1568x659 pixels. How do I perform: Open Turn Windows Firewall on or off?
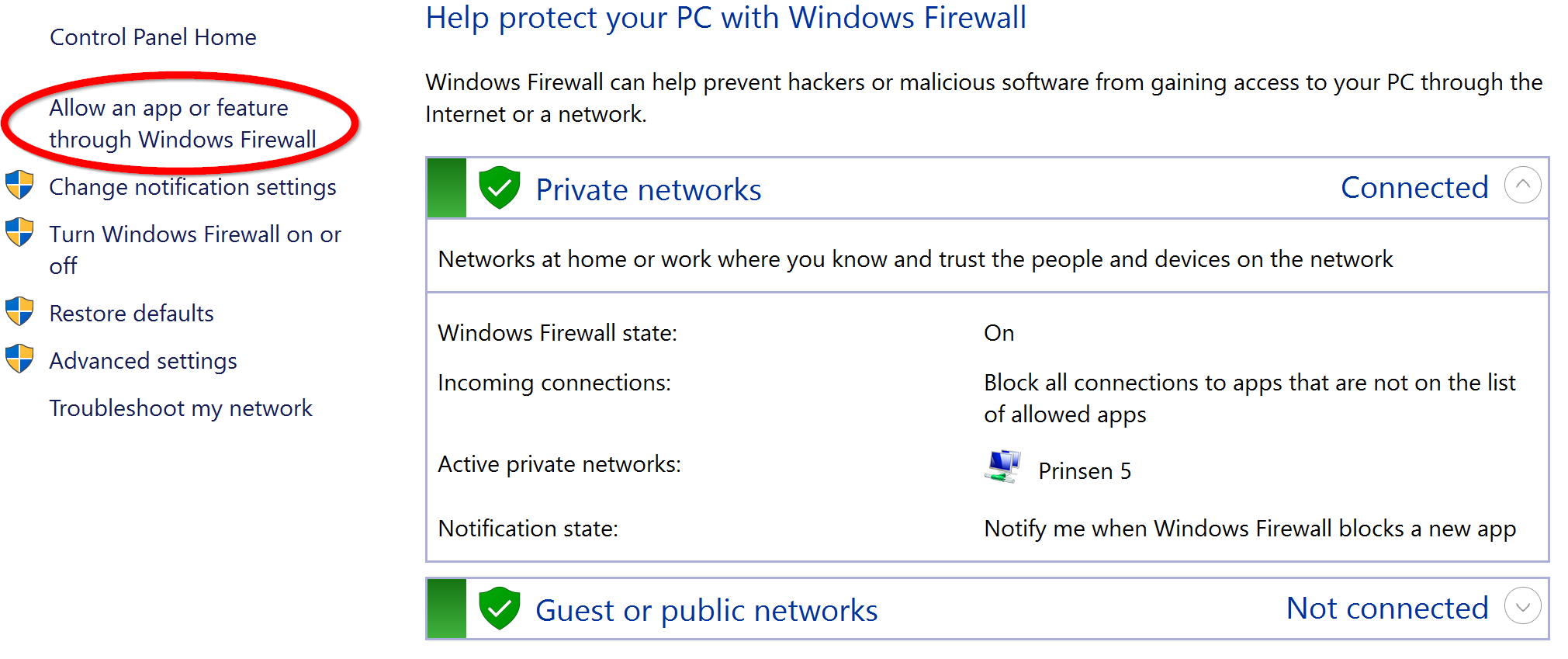[194, 234]
